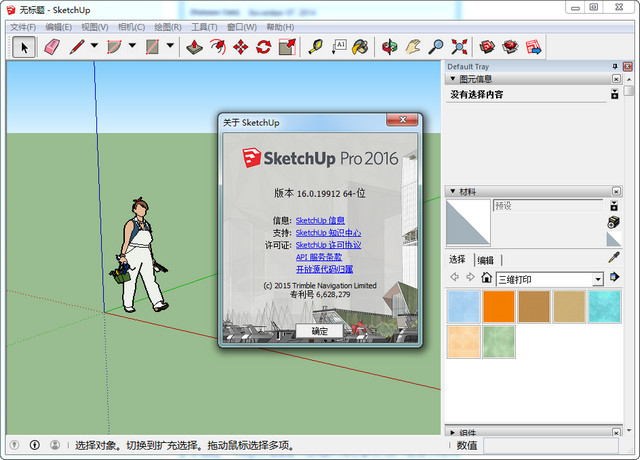Screen dimensions: 640x460
Task: Open the 三维打印 materials dropdown
Action: click(x=597, y=279)
